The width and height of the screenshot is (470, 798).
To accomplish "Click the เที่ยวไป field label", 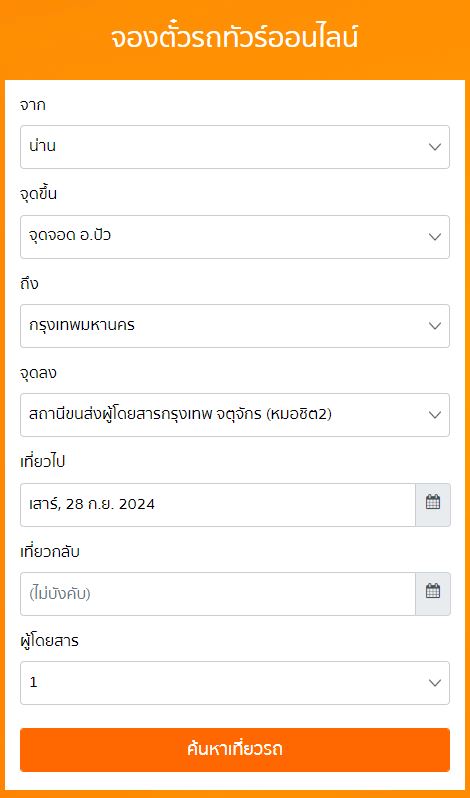I will coord(43,462).
